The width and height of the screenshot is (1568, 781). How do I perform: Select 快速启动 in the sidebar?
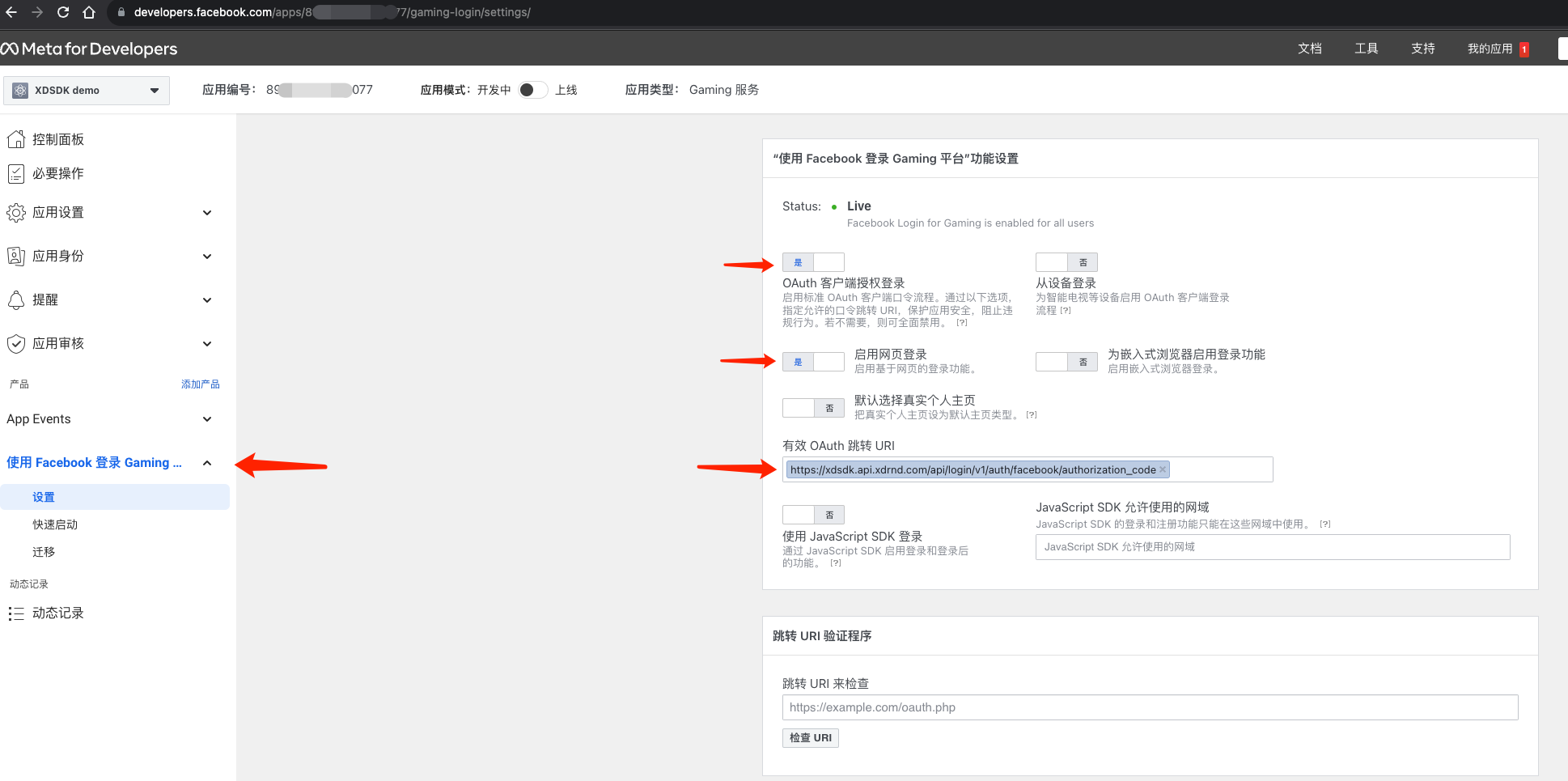tap(55, 524)
